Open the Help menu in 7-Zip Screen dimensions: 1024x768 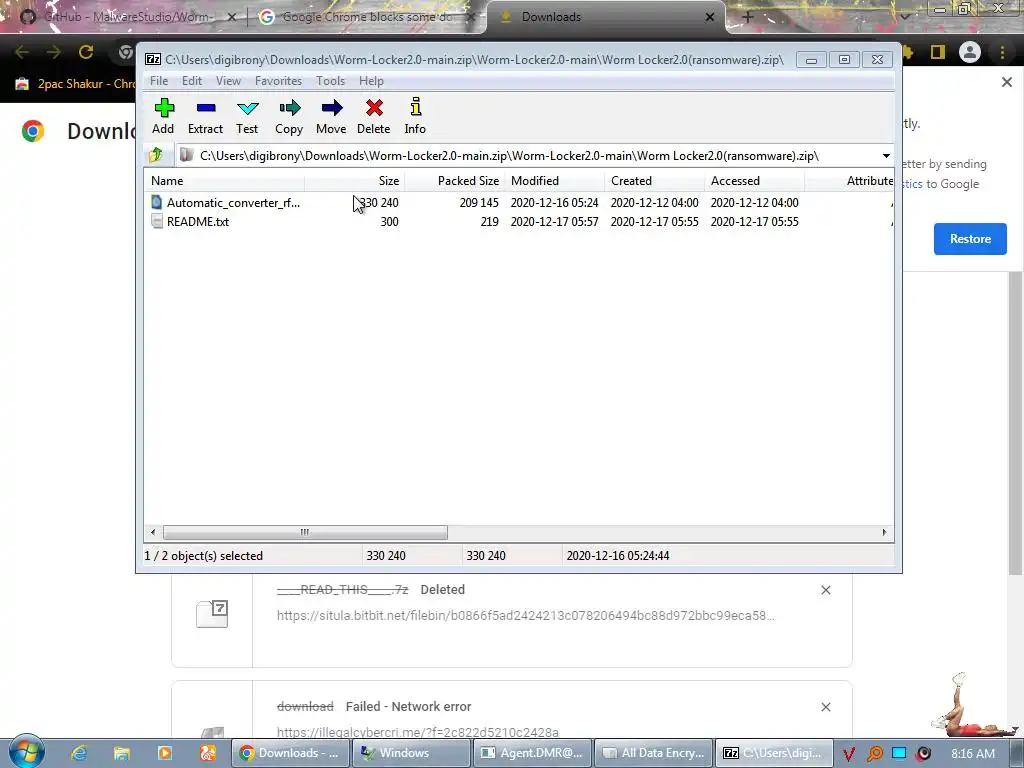pos(371,81)
